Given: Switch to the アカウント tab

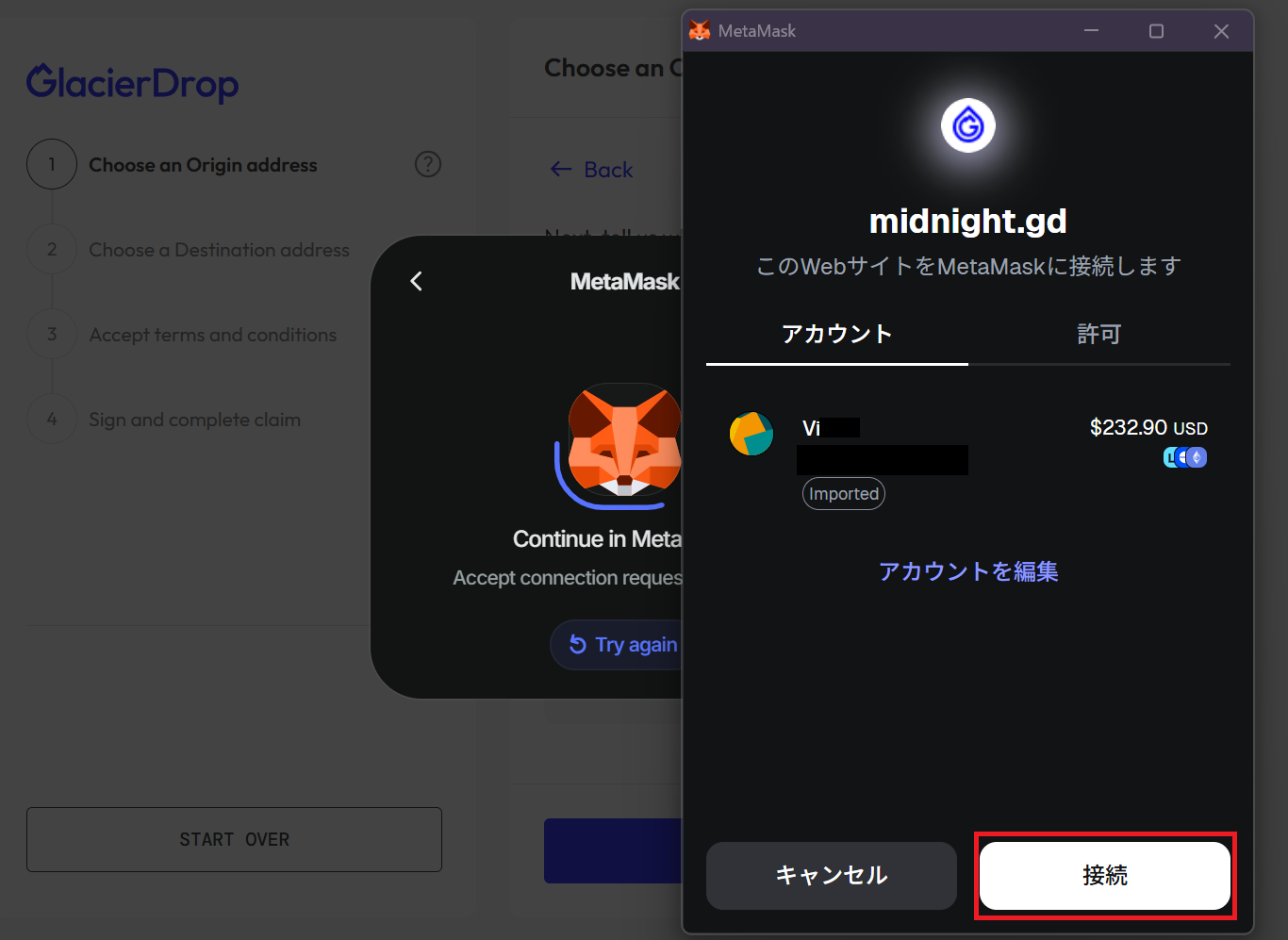Looking at the screenshot, I should [836, 334].
